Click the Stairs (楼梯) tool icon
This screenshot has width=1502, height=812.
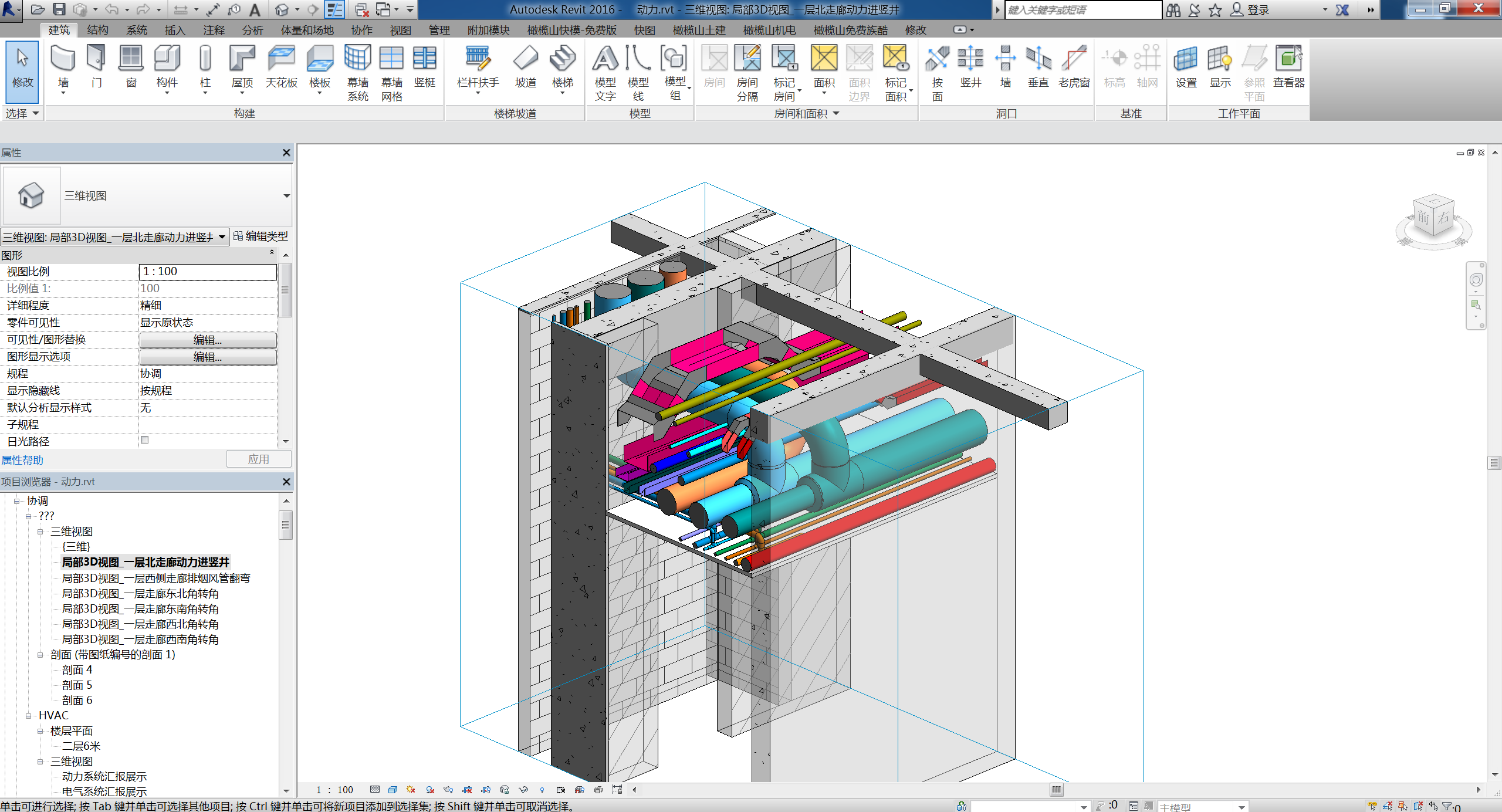562,66
